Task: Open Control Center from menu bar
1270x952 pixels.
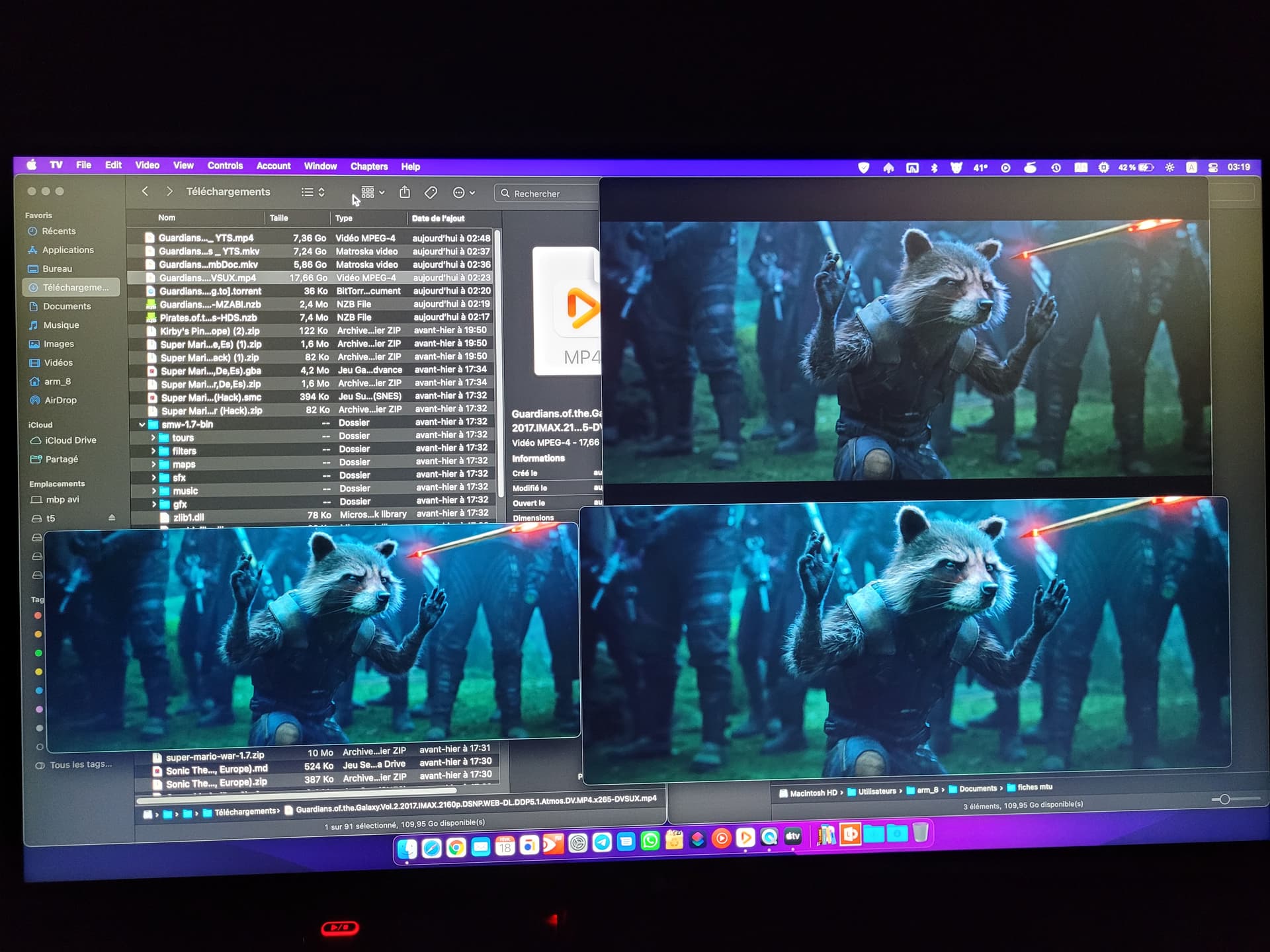Action: click(1212, 168)
